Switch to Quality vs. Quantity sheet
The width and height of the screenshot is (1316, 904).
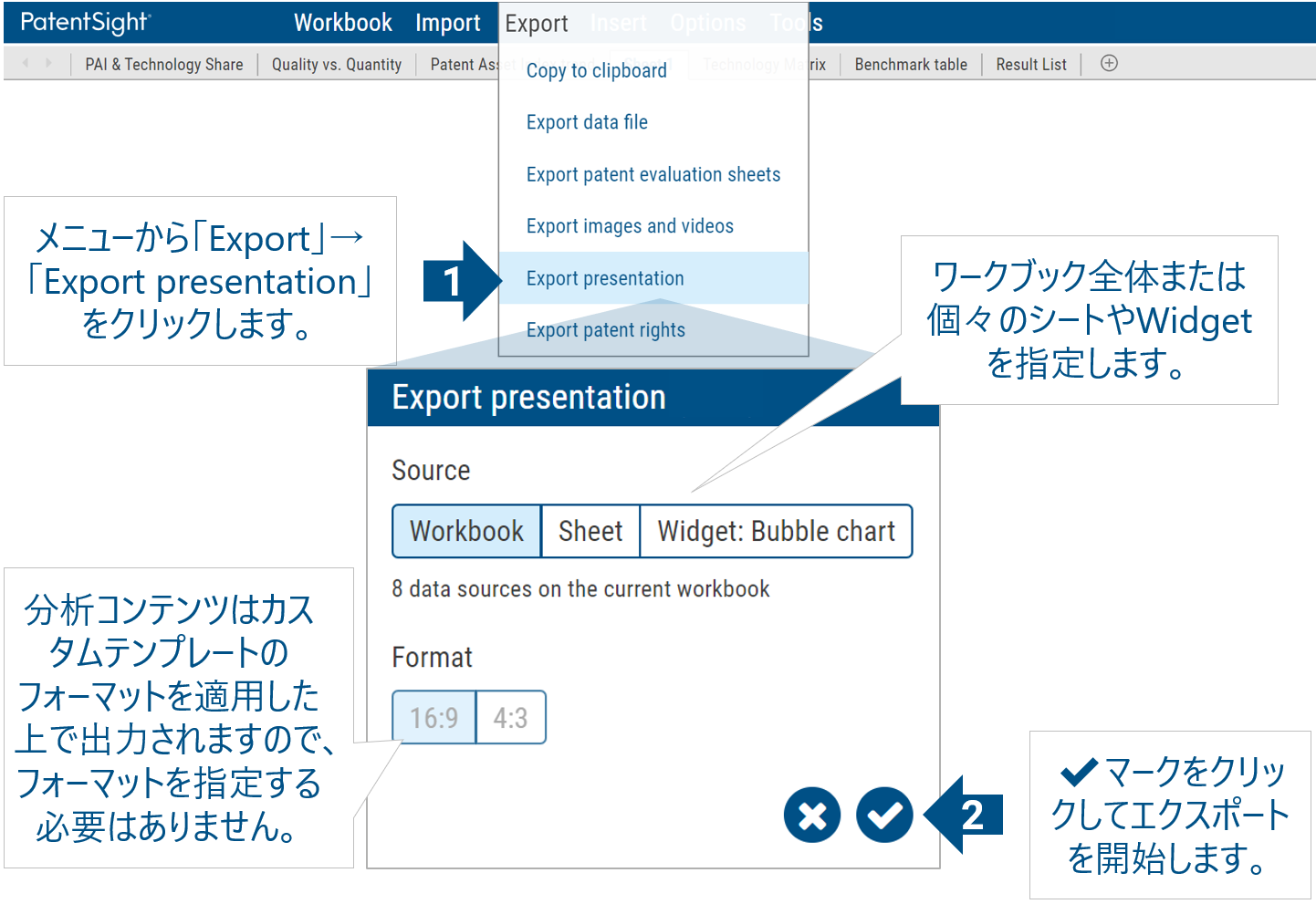(336, 64)
